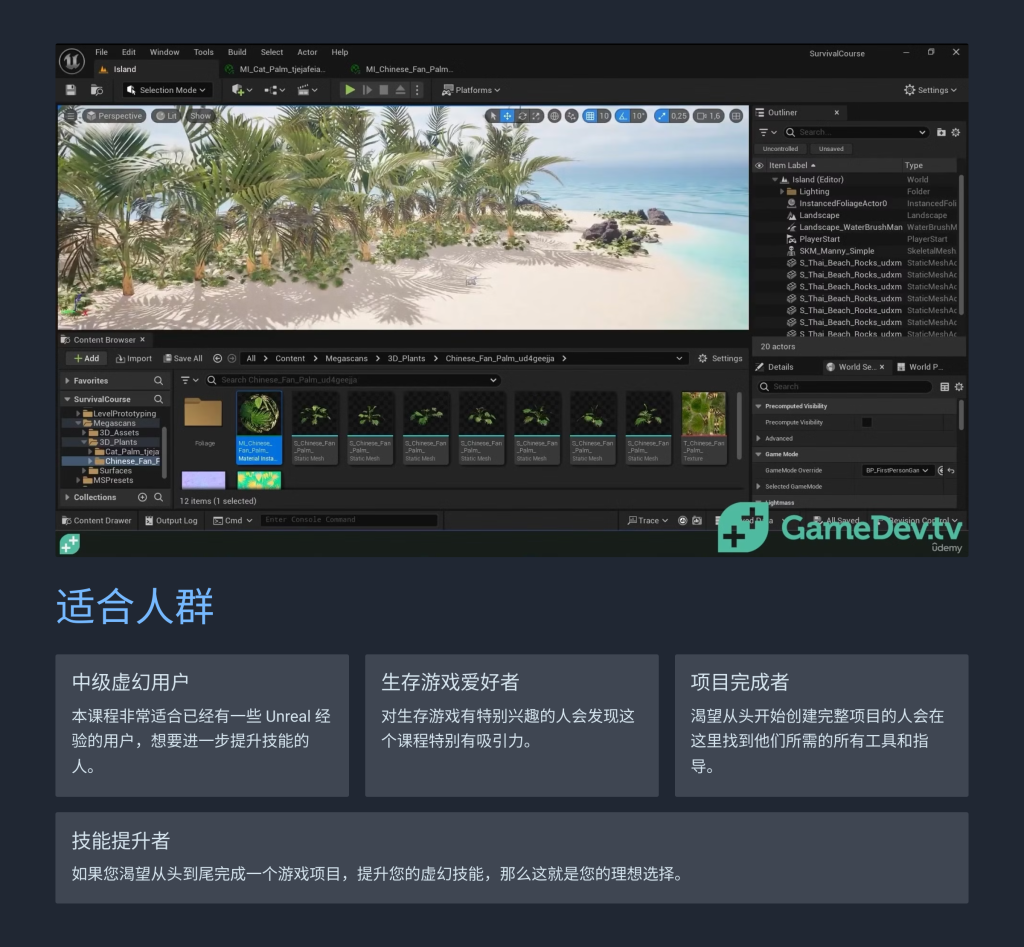1024x947 pixels.
Task: Open the Browse content icon beside Save
Action: click(97, 90)
